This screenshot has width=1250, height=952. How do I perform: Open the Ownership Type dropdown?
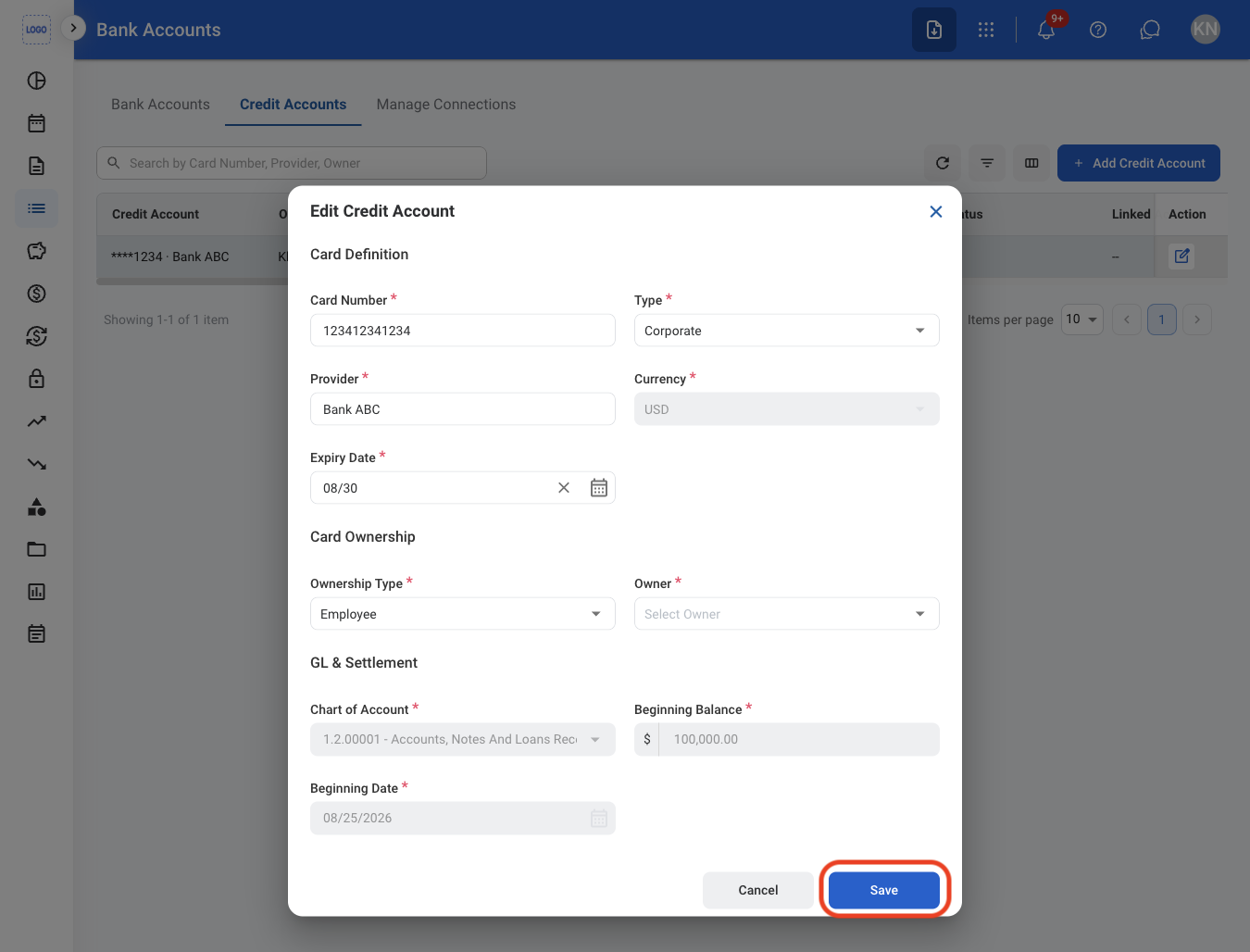coord(463,614)
